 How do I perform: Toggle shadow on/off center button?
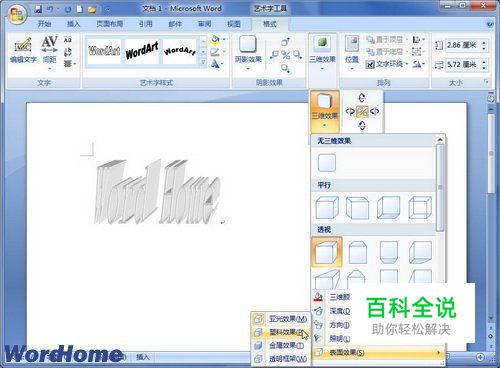tap(285, 55)
